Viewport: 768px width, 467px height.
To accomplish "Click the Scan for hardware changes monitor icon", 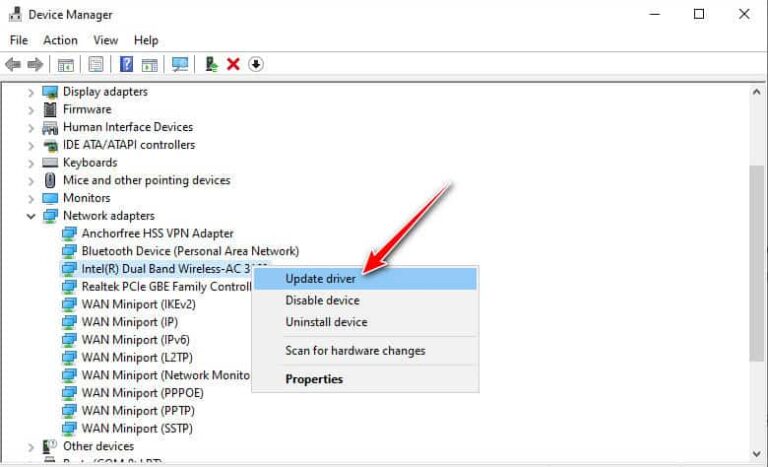I will (x=180, y=64).
